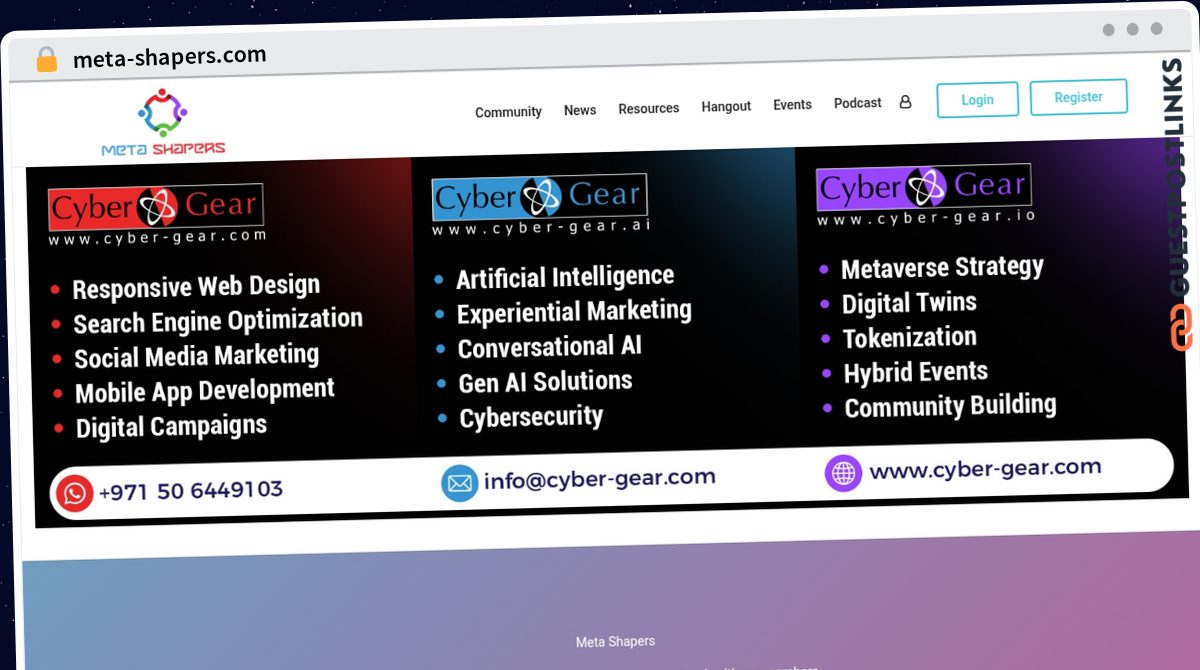
Task: Click www.cyber-gear.com under red logo
Action: point(157,238)
